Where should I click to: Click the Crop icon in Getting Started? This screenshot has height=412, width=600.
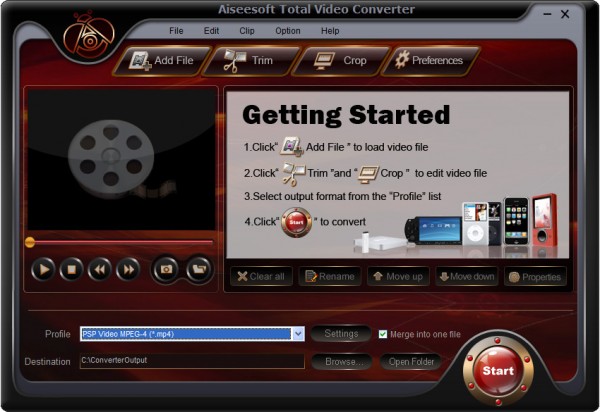[x=368, y=174]
